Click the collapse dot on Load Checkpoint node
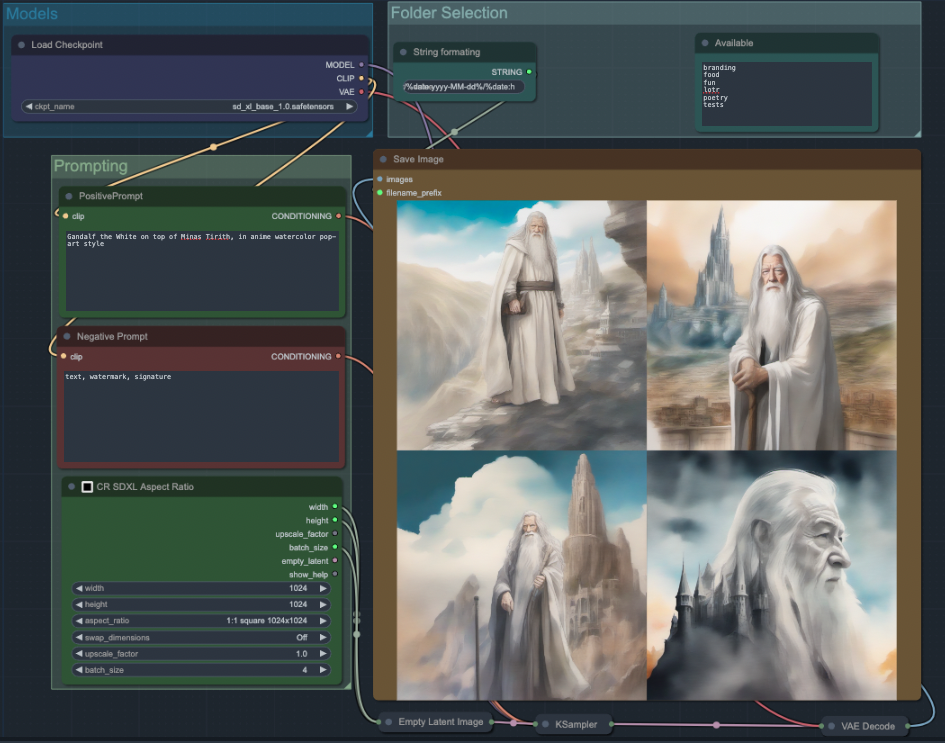945x743 pixels. (x=21, y=45)
